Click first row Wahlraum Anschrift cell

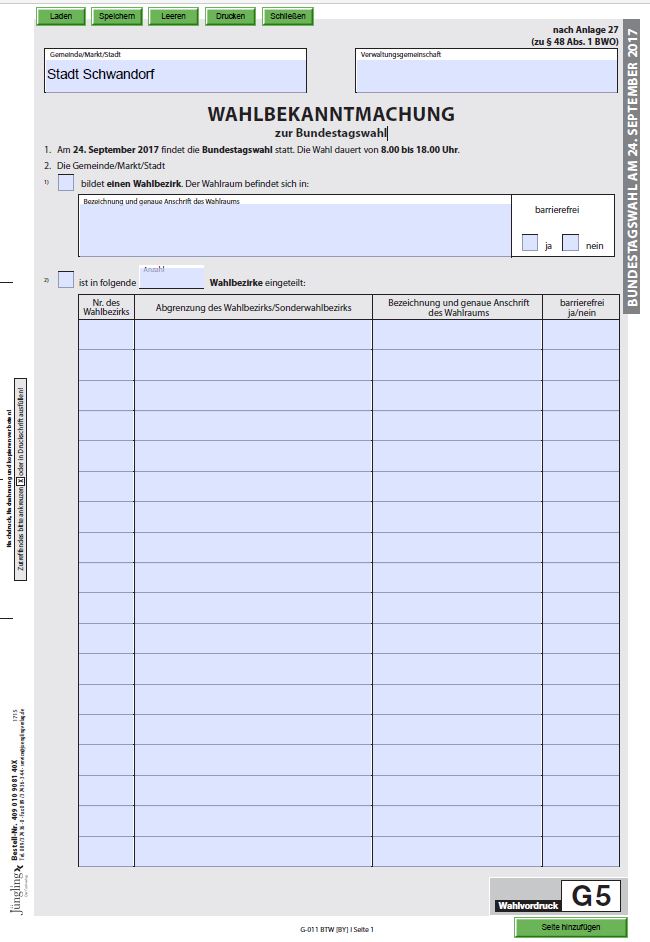point(457,335)
